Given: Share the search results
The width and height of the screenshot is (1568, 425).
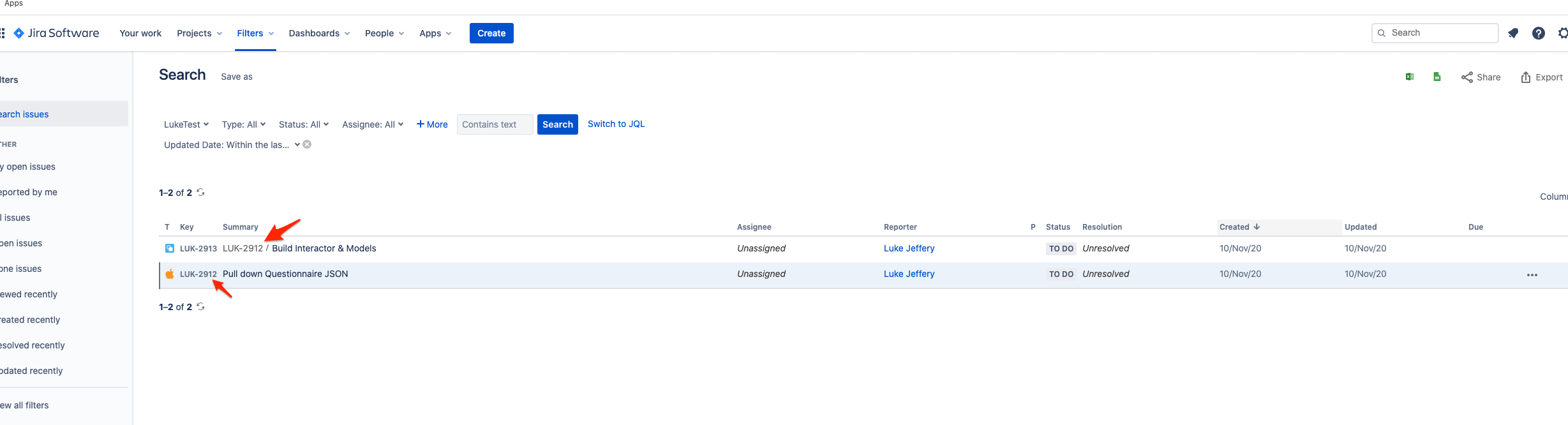Looking at the screenshot, I should [x=1481, y=77].
